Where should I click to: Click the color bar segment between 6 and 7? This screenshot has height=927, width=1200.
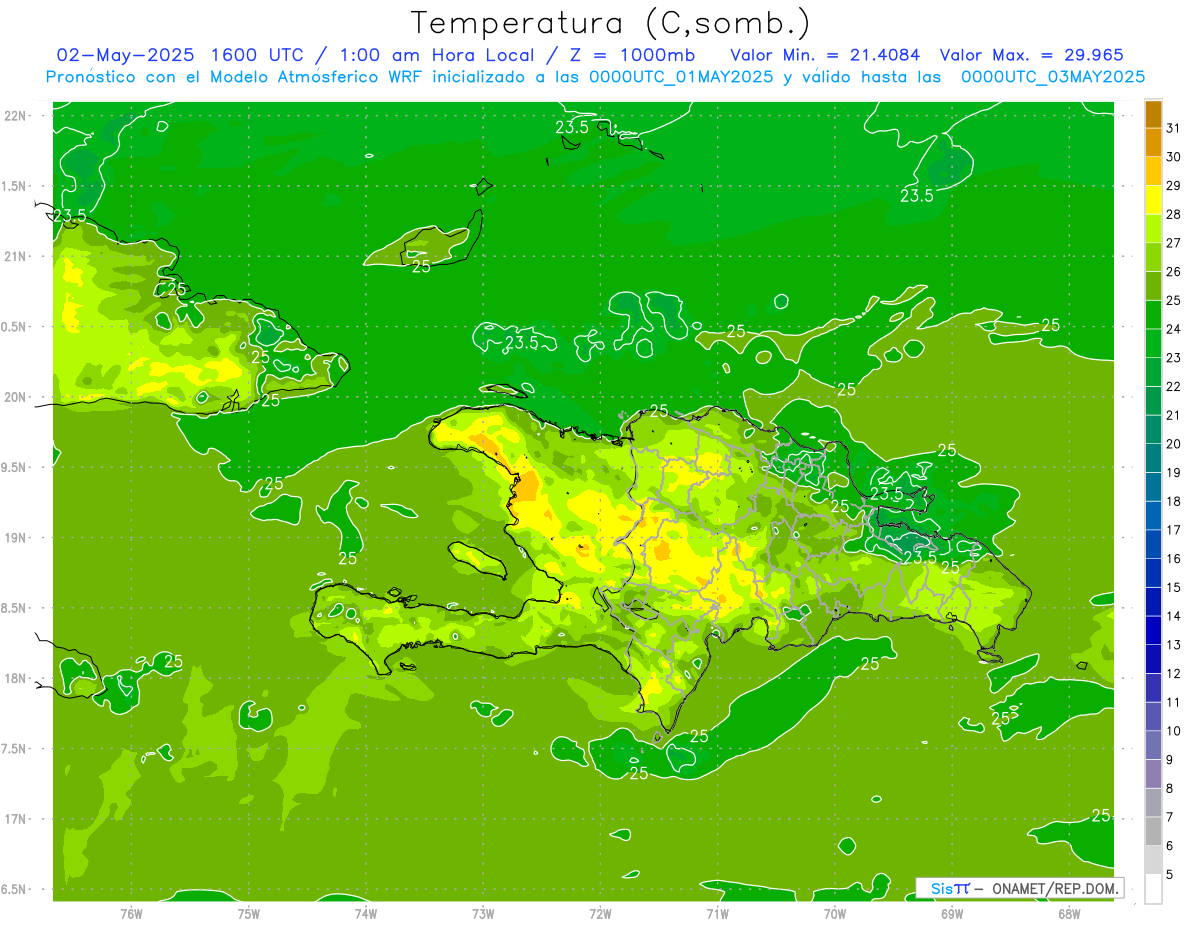click(x=1153, y=831)
